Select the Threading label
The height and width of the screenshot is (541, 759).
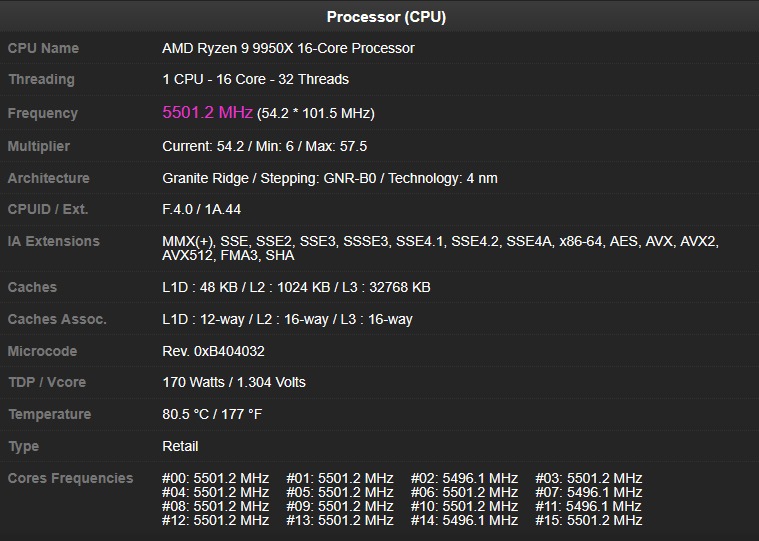(41, 79)
